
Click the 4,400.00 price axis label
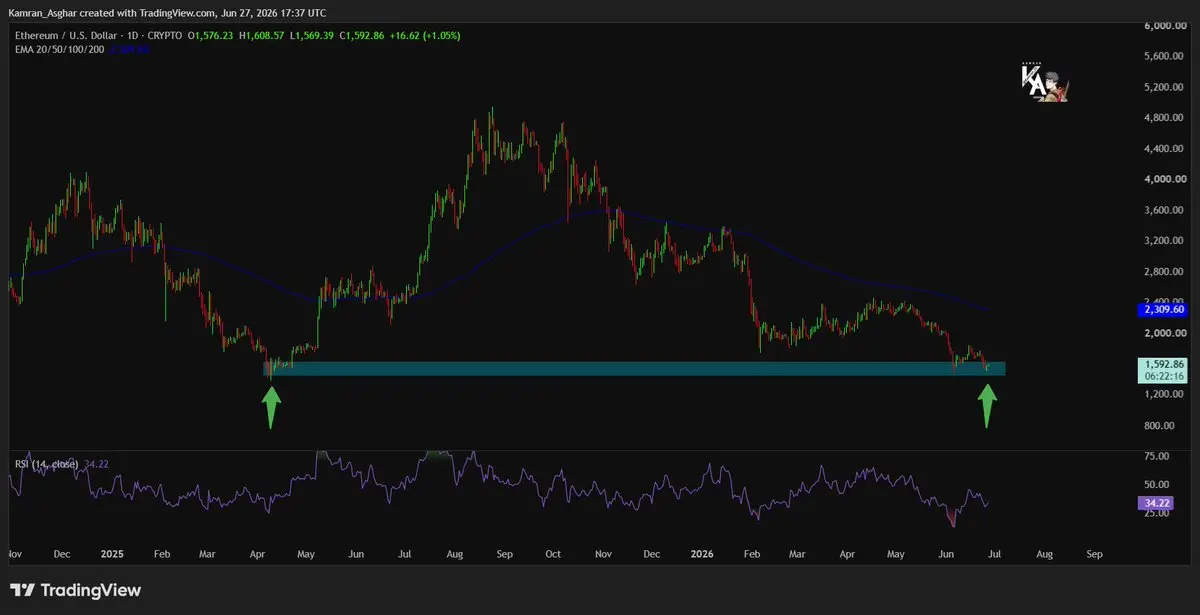coord(1165,149)
